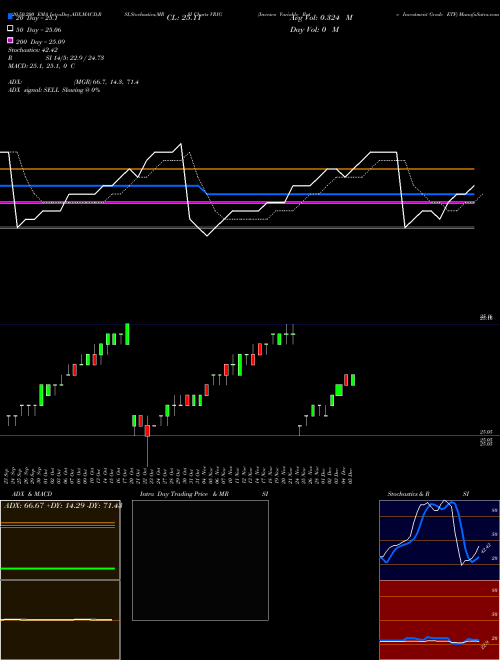The image size is (500, 660).
Task: Click the 'SI 14/3: 22.9 / 24.73' value
Action: (x=75, y=58)
